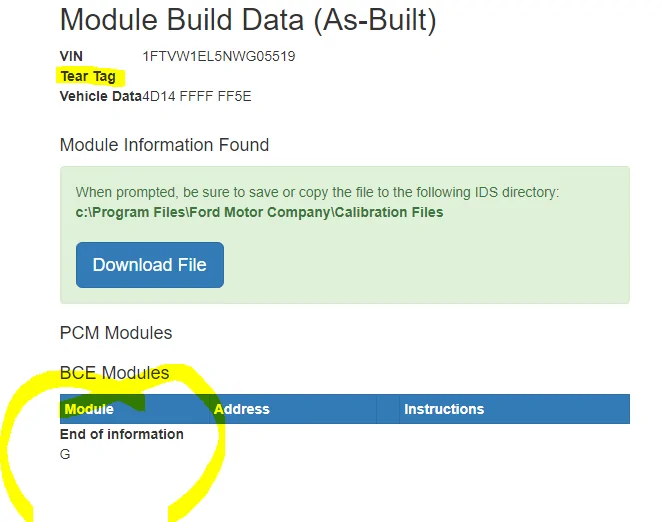Click the letter G below the table
This screenshot has width=662, height=522.
(x=66, y=454)
